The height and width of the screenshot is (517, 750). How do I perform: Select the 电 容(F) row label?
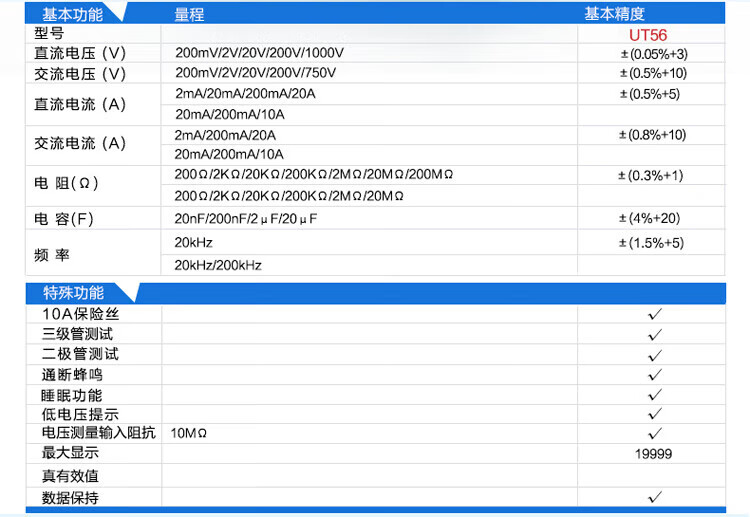tap(66, 219)
